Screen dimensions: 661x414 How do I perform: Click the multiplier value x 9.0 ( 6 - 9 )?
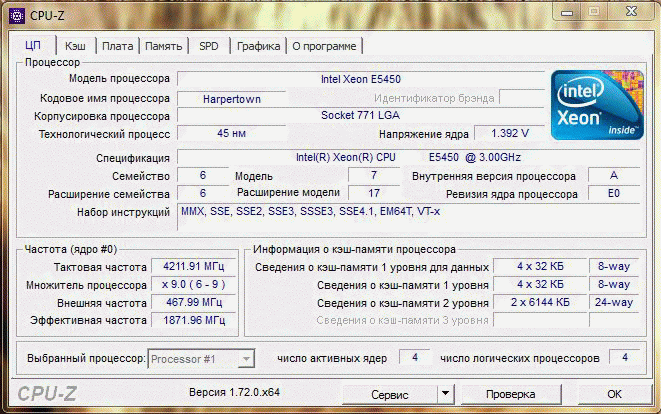[193, 285]
